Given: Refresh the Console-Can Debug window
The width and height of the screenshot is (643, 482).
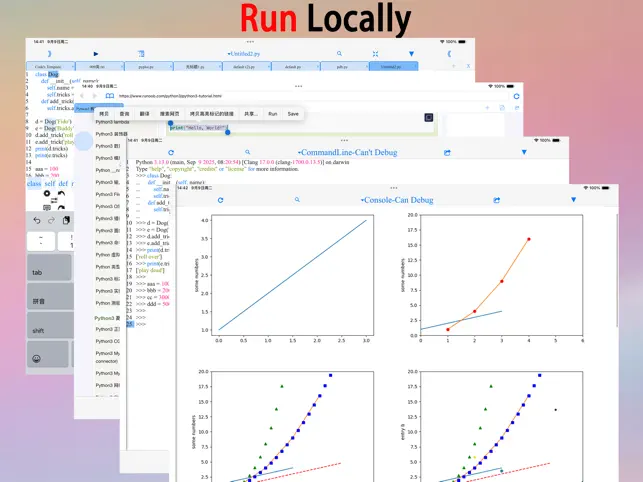Looking at the screenshot, I should pos(220,200).
